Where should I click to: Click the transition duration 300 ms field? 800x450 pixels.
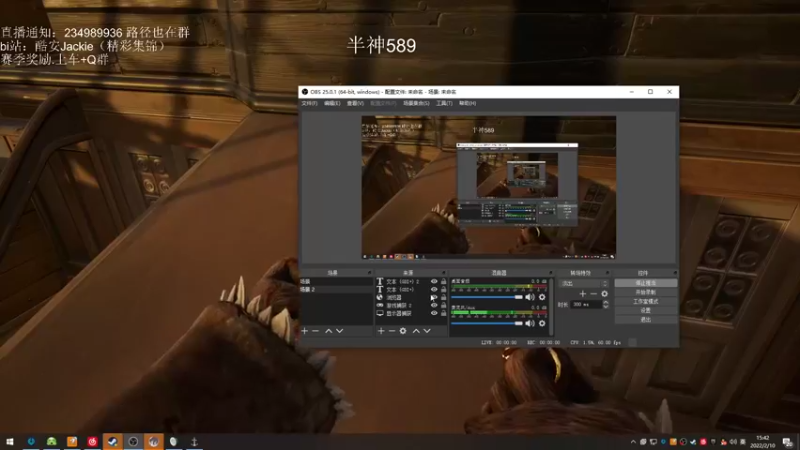click(585, 305)
